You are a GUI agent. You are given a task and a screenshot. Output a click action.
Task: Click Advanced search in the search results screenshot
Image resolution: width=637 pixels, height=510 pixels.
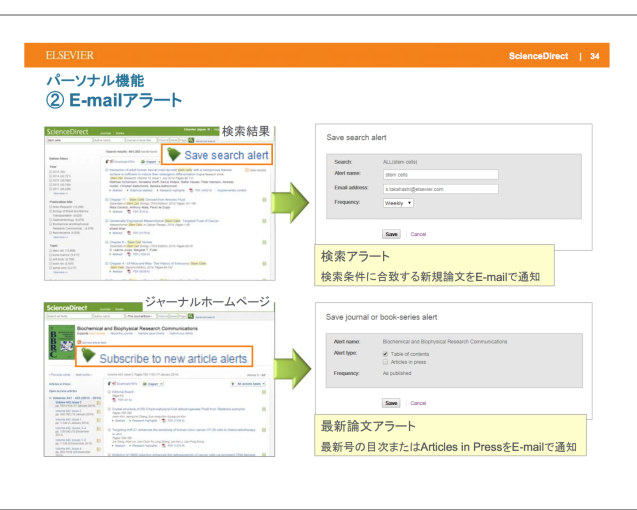[206, 141]
